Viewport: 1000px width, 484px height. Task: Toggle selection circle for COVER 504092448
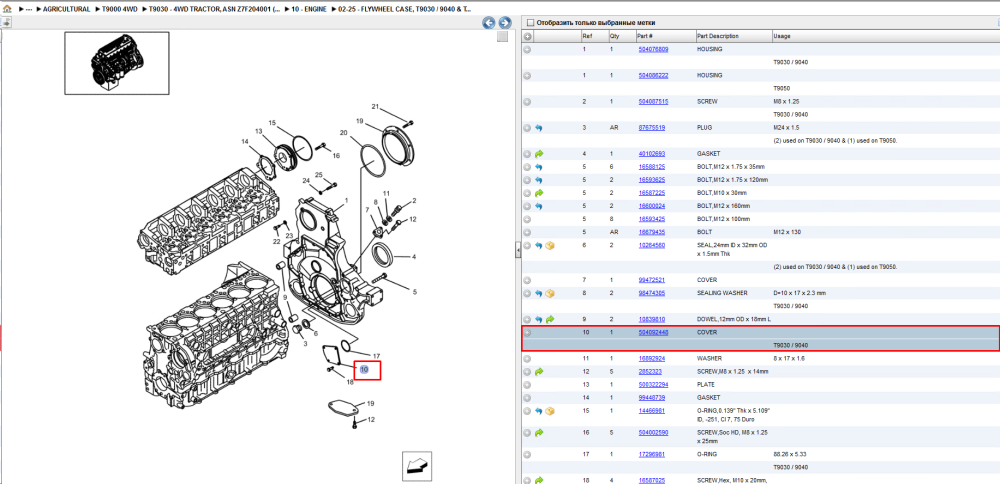pyautogui.click(x=527, y=332)
